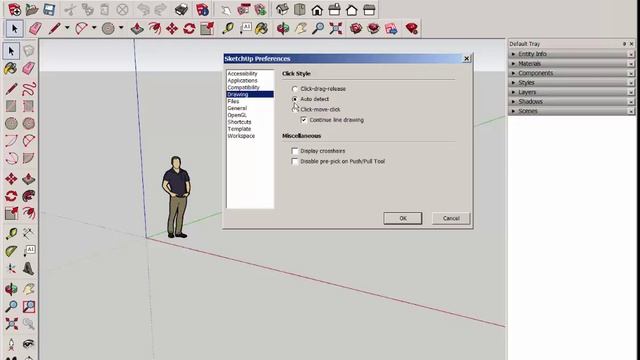Select the Axes tool
This screenshot has height=360, width=640.
pyautogui.click(x=11, y=269)
